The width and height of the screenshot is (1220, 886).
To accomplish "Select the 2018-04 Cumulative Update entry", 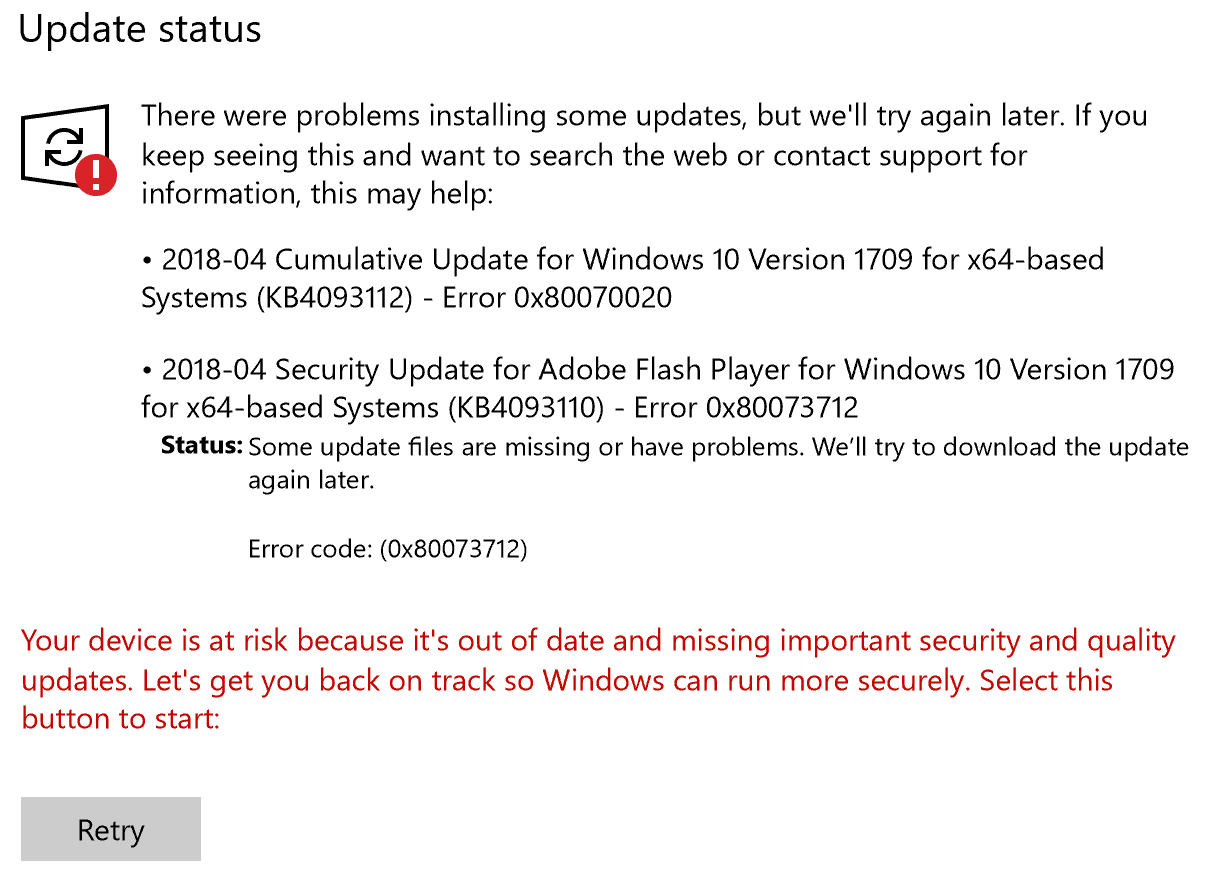I will pyautogui.click(x=622, y=278).
